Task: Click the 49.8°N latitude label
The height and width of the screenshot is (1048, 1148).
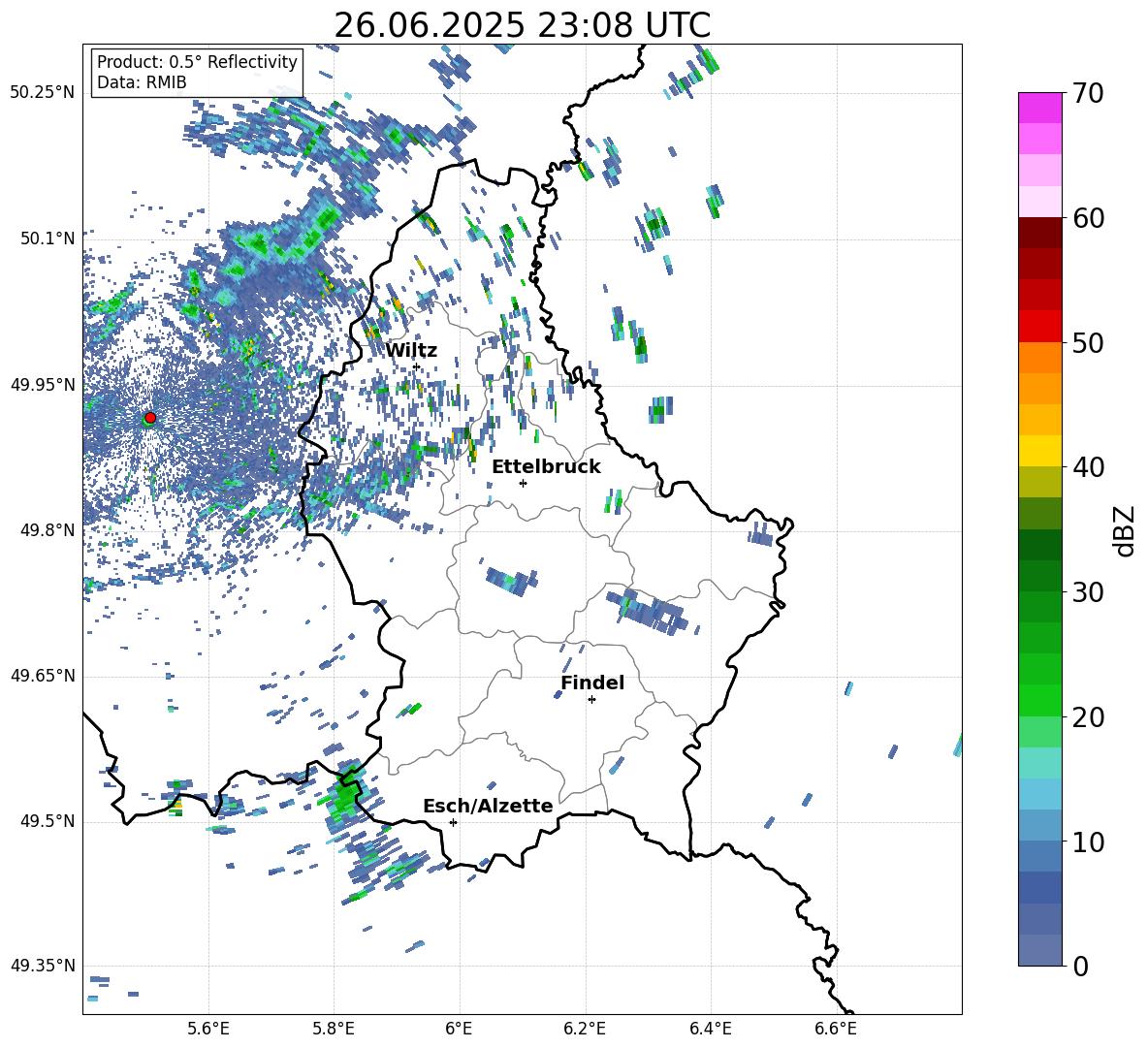Action: click(47, 530)
